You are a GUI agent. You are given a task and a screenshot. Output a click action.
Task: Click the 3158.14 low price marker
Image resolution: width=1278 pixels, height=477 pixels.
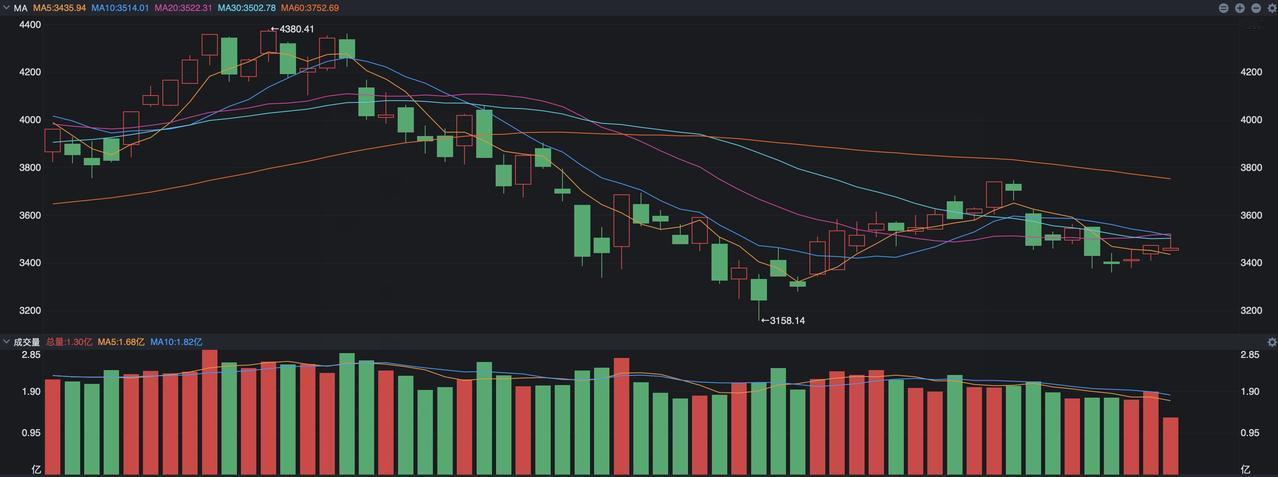[x=783, y=321]
